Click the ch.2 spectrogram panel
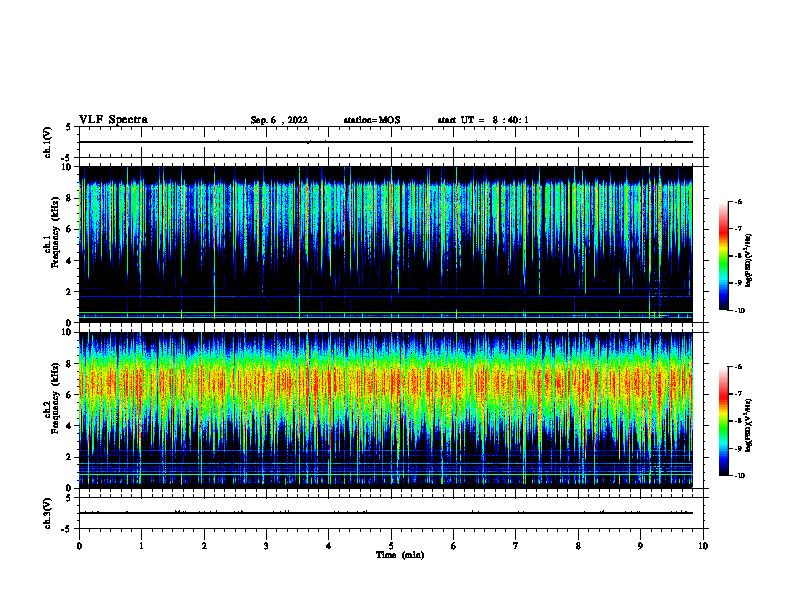This screenshot has width=792, height=612. coord(386,410)
